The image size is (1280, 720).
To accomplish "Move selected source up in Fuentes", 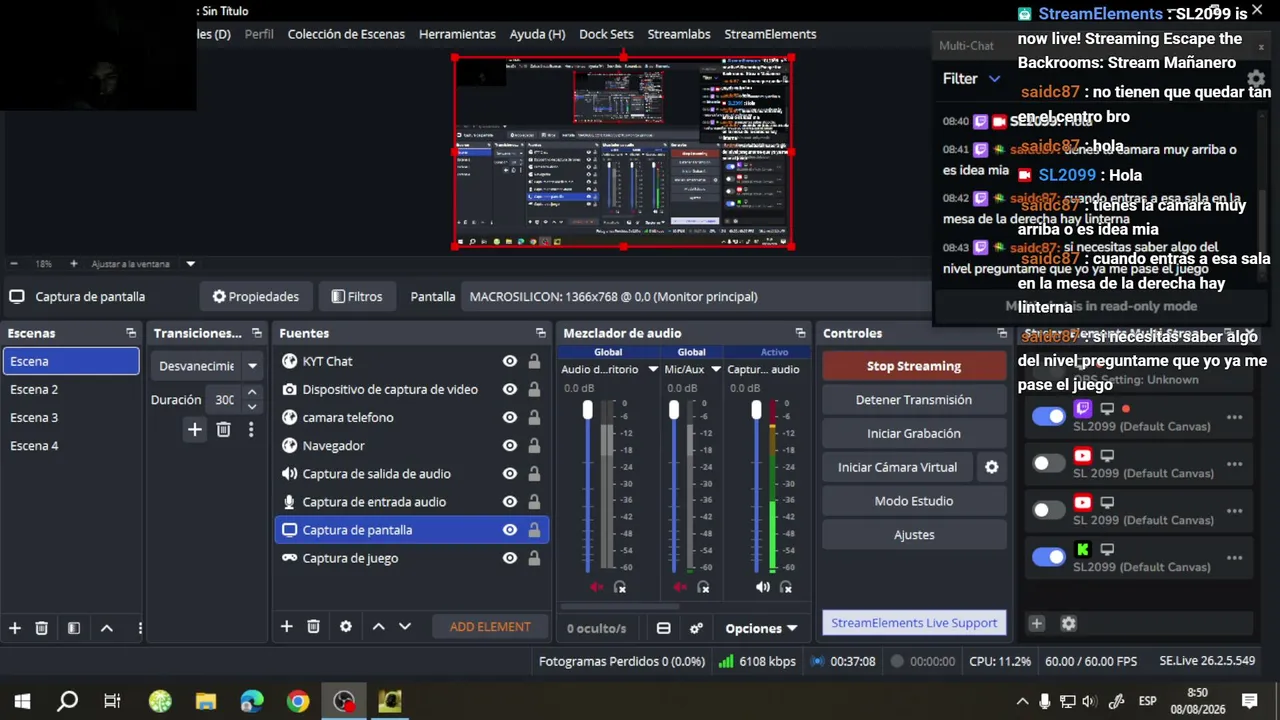I will (378, 626).
